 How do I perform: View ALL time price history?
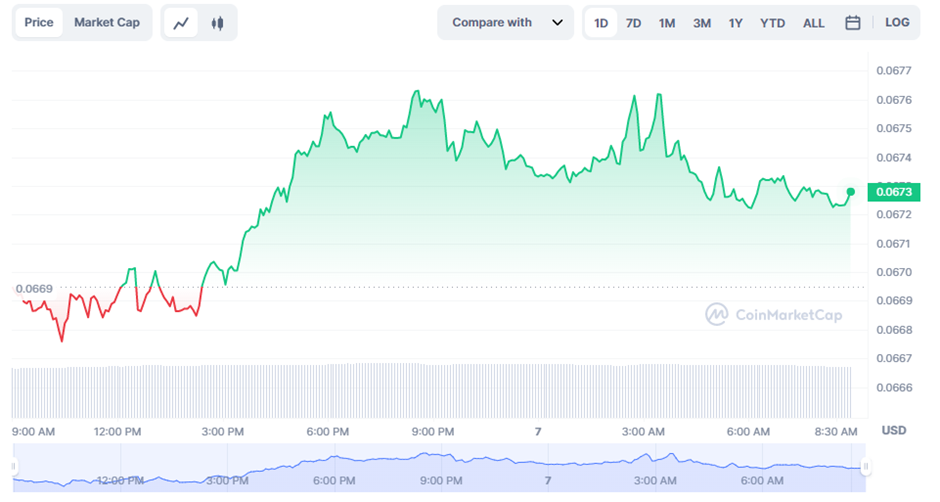tap(814, 22)
